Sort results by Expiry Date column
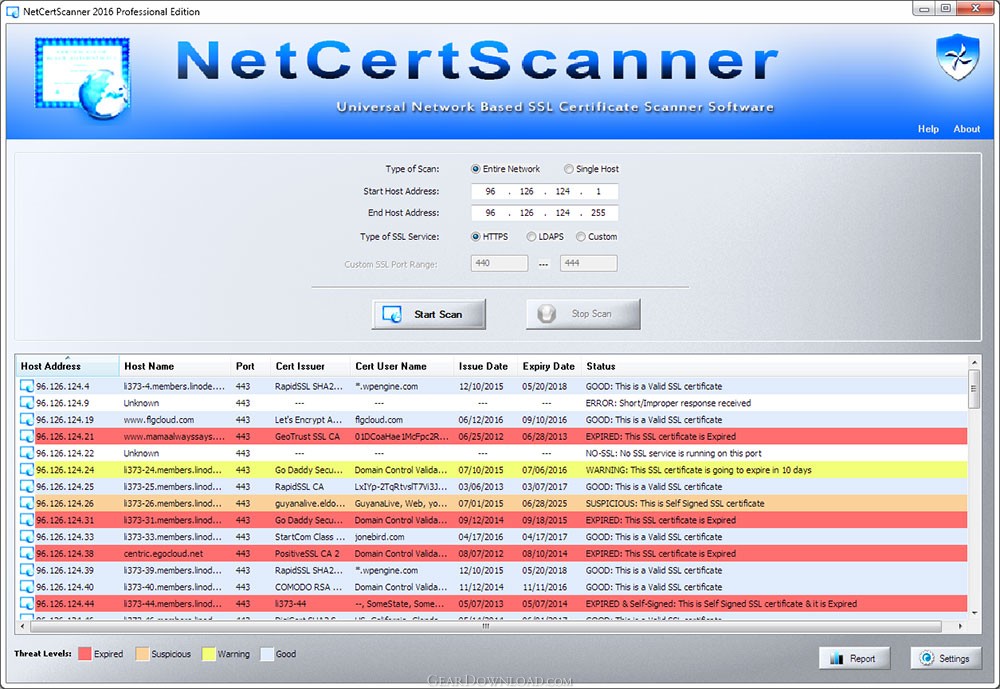This screenshot has width=1000, height=689. pos(549,366)
